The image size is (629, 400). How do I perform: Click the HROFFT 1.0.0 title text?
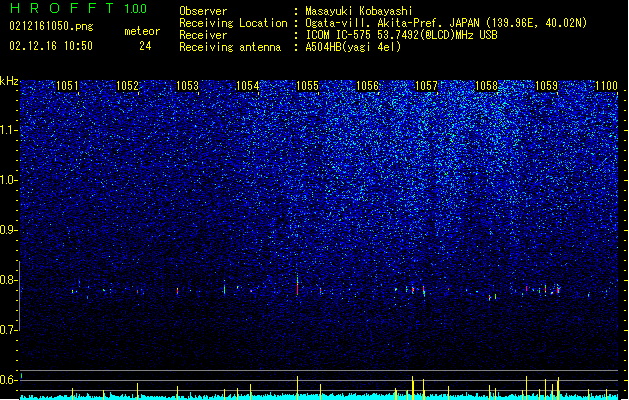point(78,8)
